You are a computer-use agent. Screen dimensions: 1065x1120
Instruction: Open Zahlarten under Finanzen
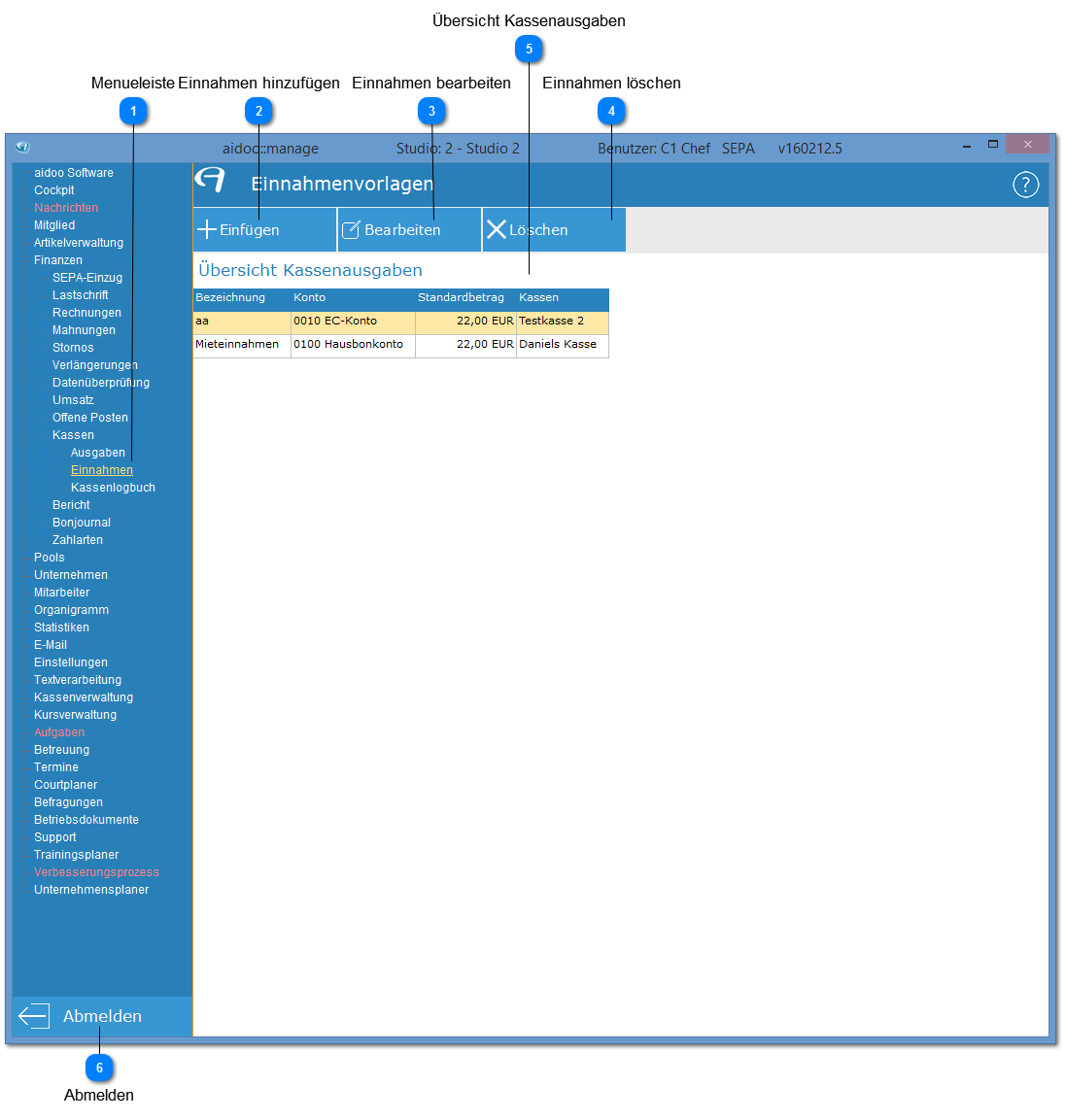coord(77,540)
